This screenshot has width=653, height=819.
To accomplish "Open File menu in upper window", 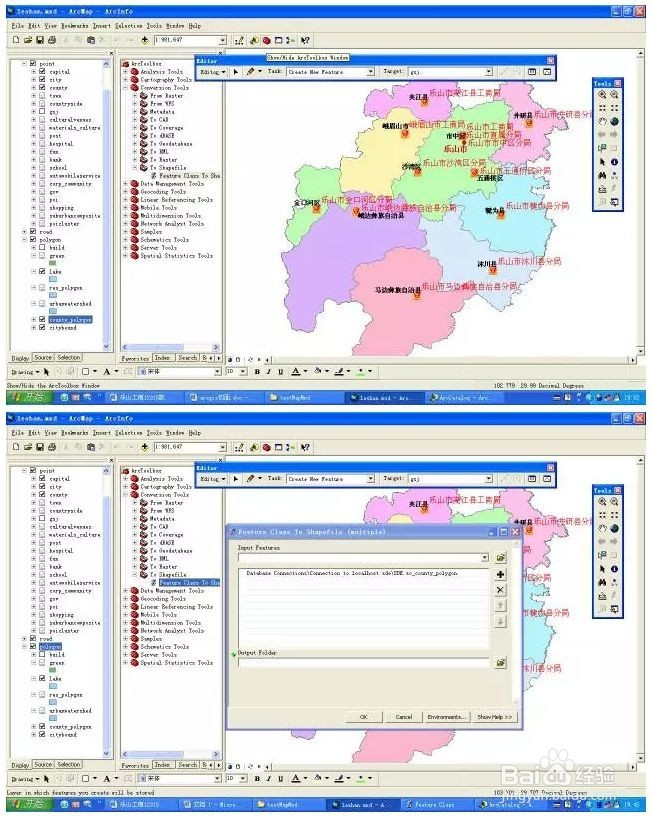I will tap(17, 25).
